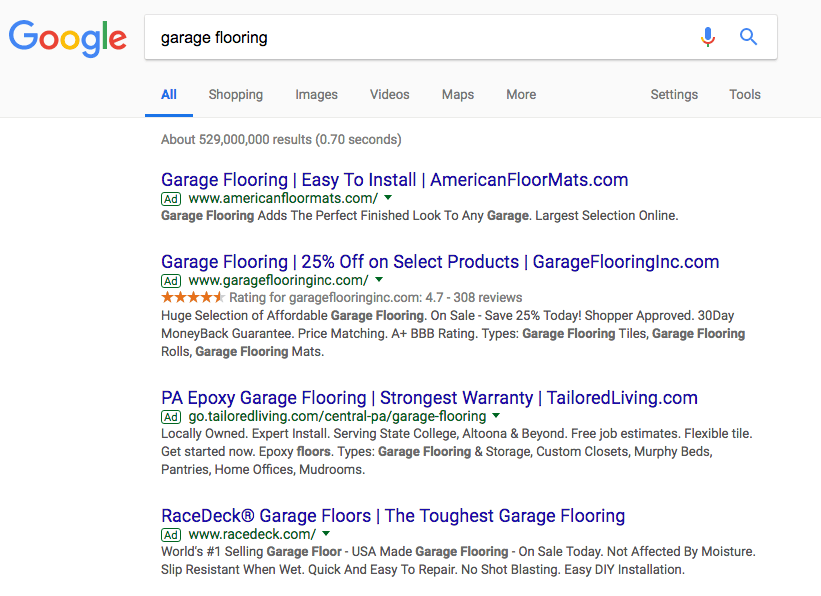Switch to the Maps tab
Image resolution: width=821 pixels, height=596 pixels.
[458, 94]
